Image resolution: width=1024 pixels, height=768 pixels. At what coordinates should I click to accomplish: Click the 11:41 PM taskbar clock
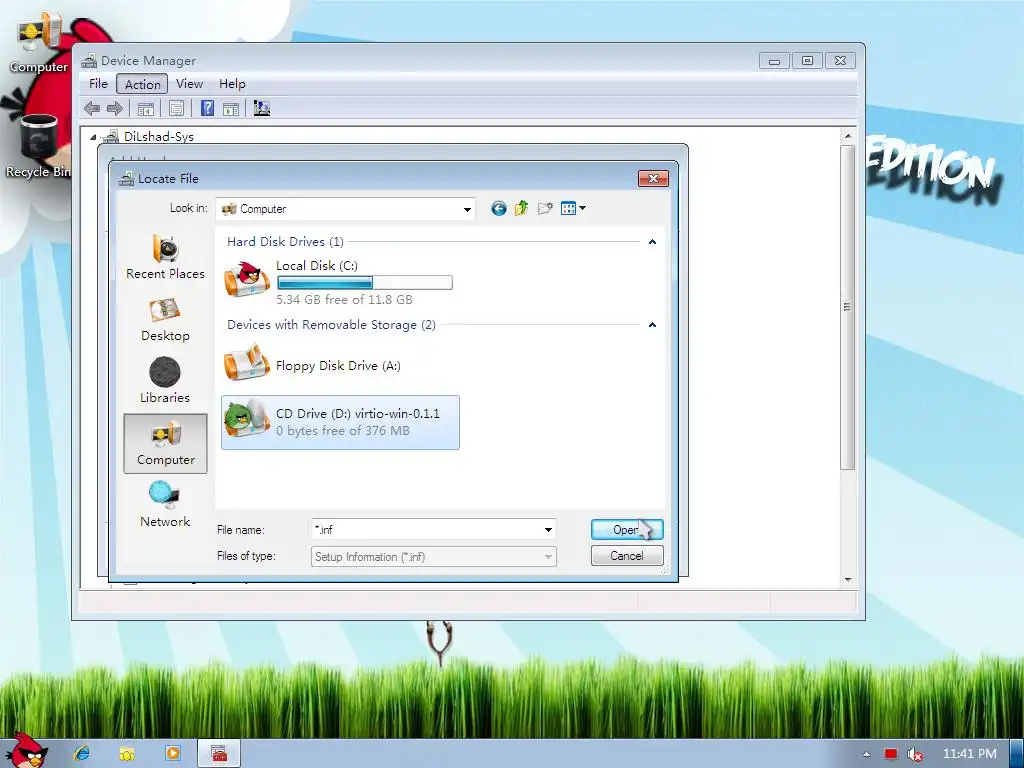pyautogui.click(x=970, y=754)
